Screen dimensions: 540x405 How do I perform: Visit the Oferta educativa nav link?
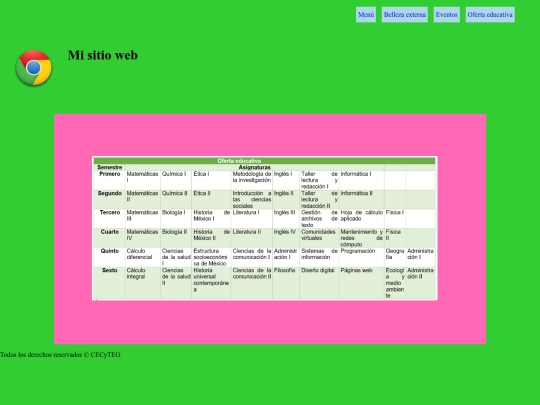pyautogui.click(x=490, y=14)
